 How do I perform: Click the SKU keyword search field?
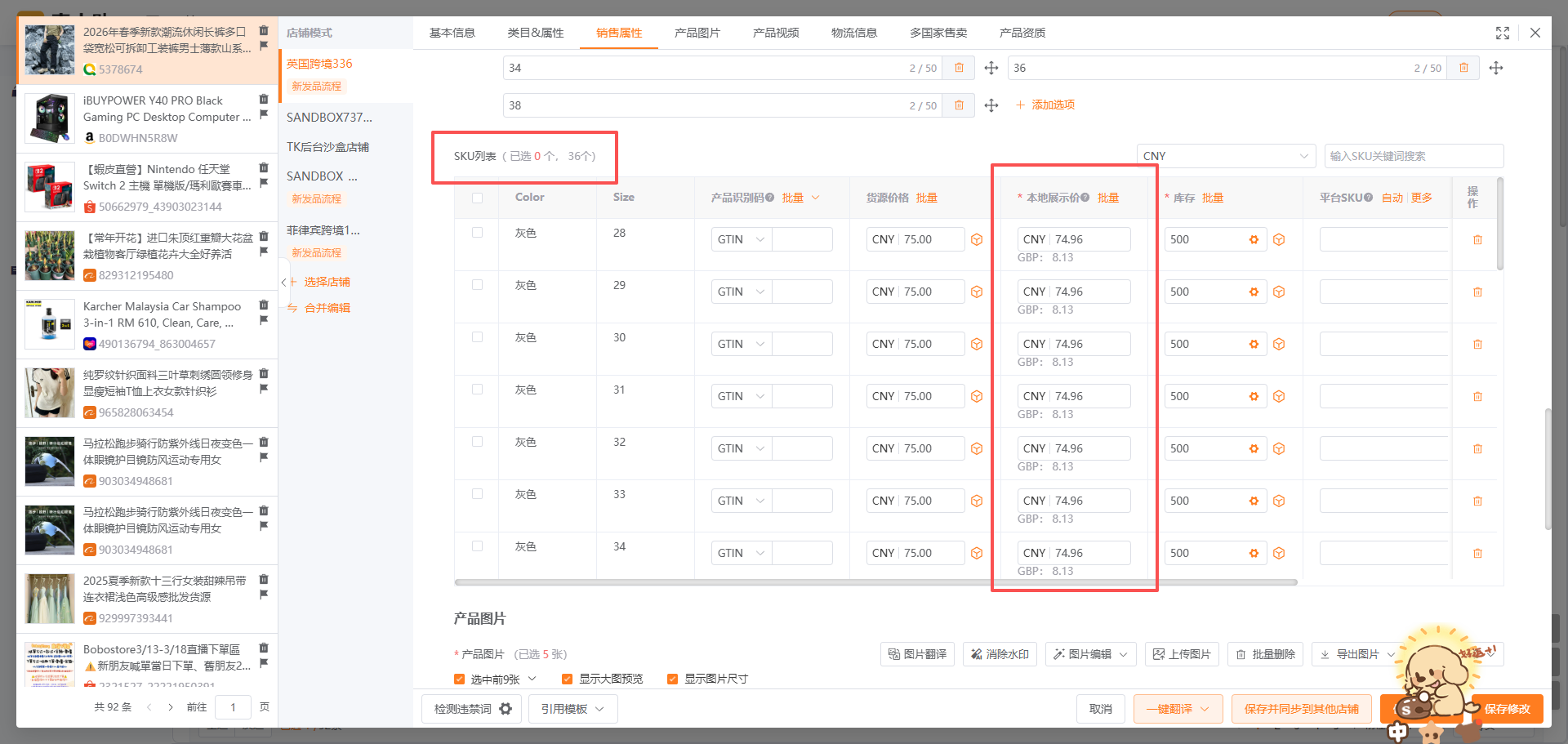click(x=1414, y=156)
